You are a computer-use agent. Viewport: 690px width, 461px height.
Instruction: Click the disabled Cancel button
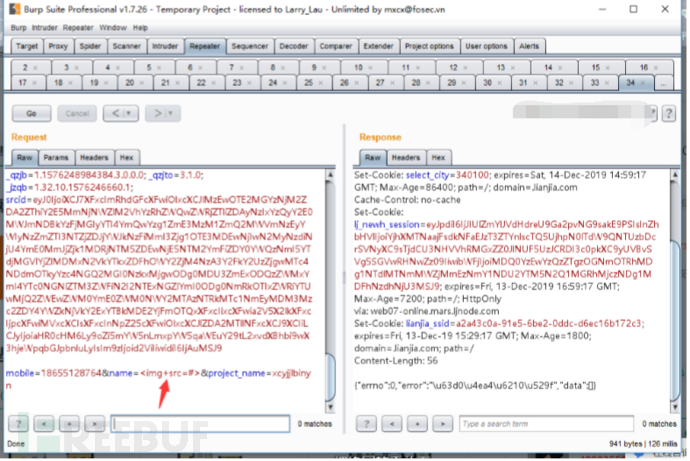click(77, 113)
